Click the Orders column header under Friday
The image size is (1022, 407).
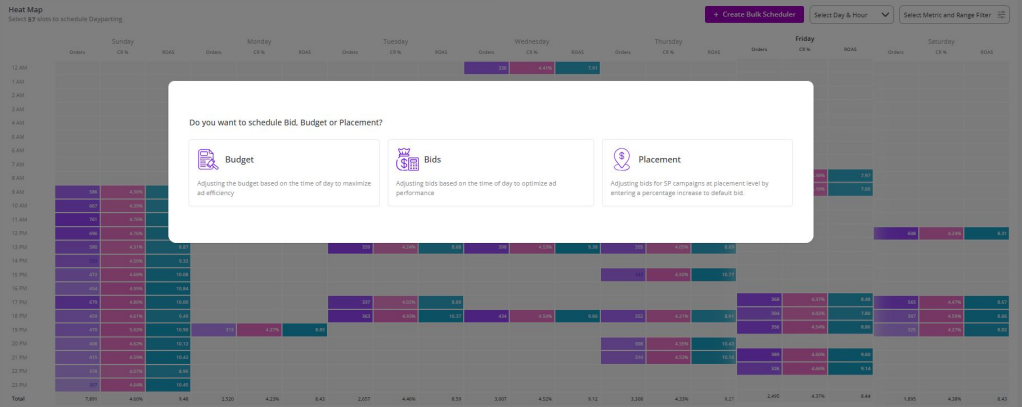coord(759,49)
